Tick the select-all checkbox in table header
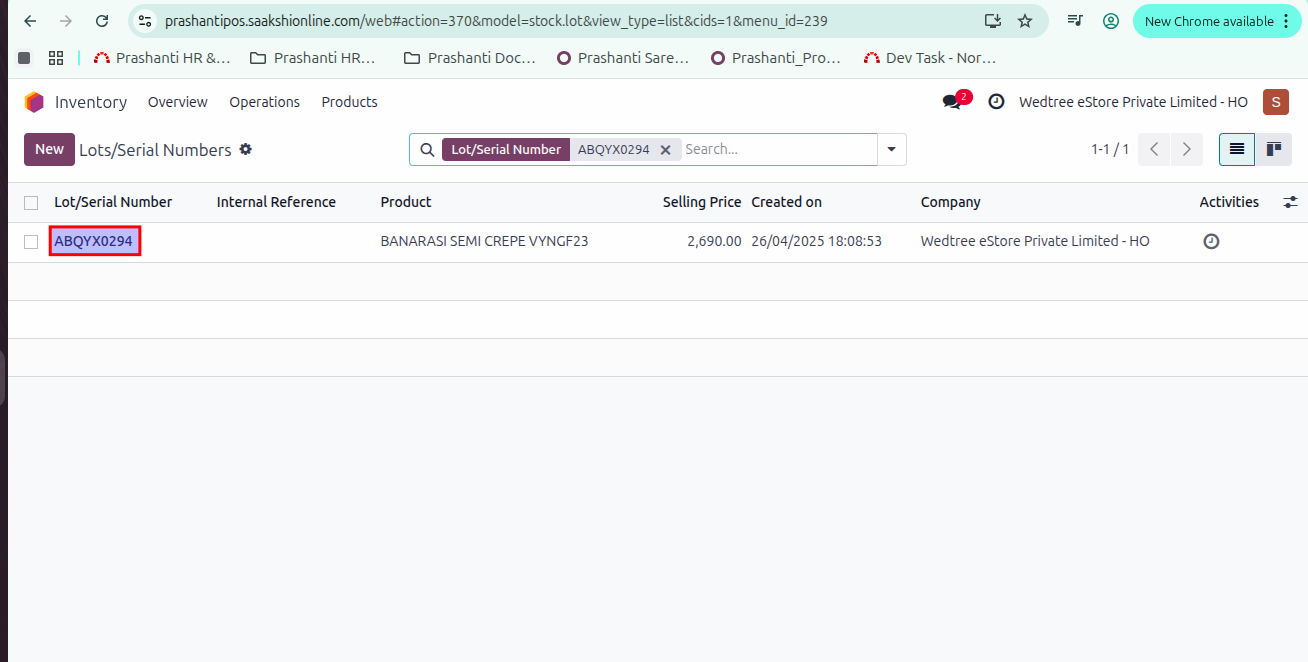The image size is (1308, 662). click(31, 203)
